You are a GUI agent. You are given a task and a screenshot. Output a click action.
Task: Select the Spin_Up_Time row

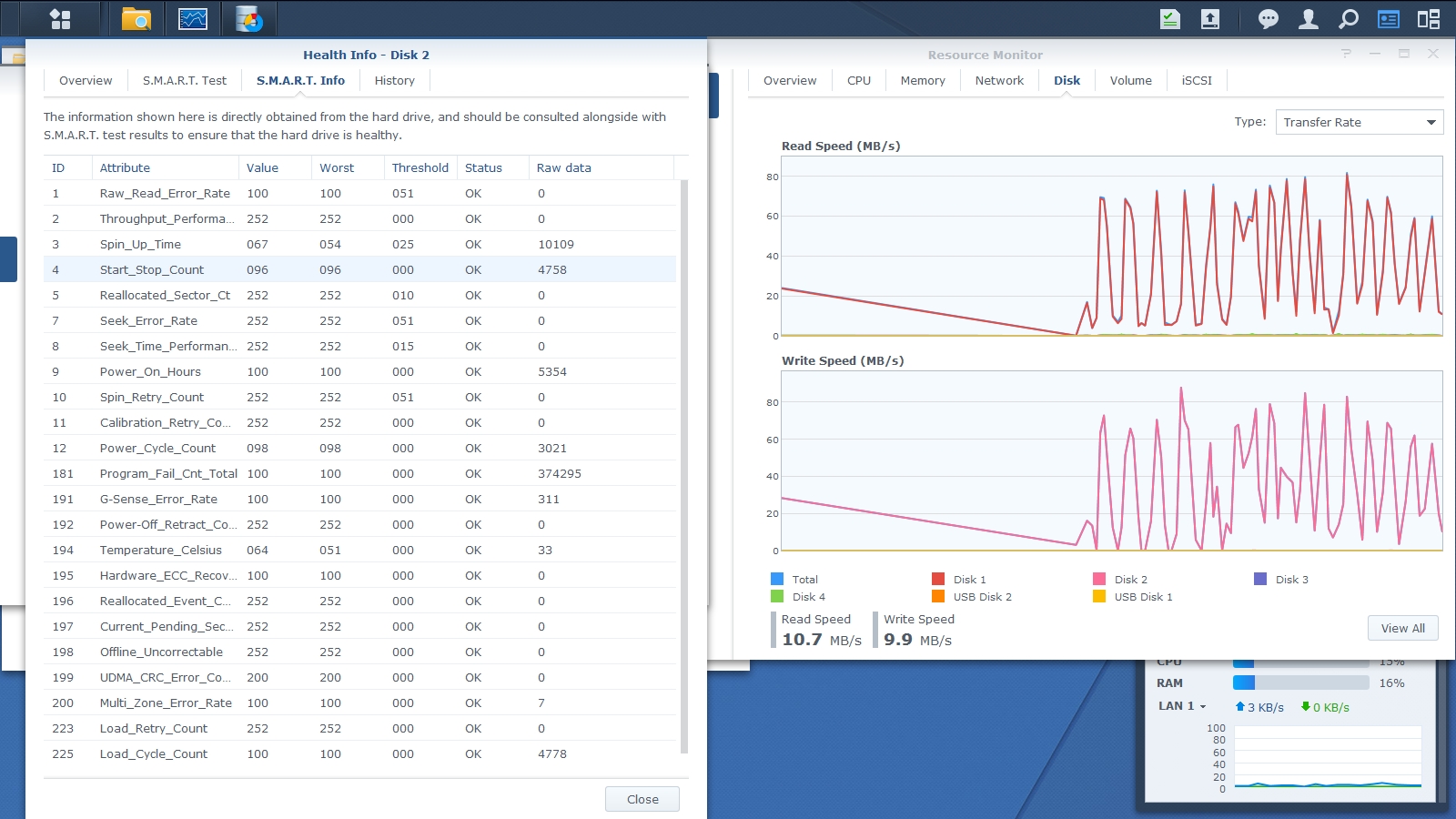(x=359, y=244)
